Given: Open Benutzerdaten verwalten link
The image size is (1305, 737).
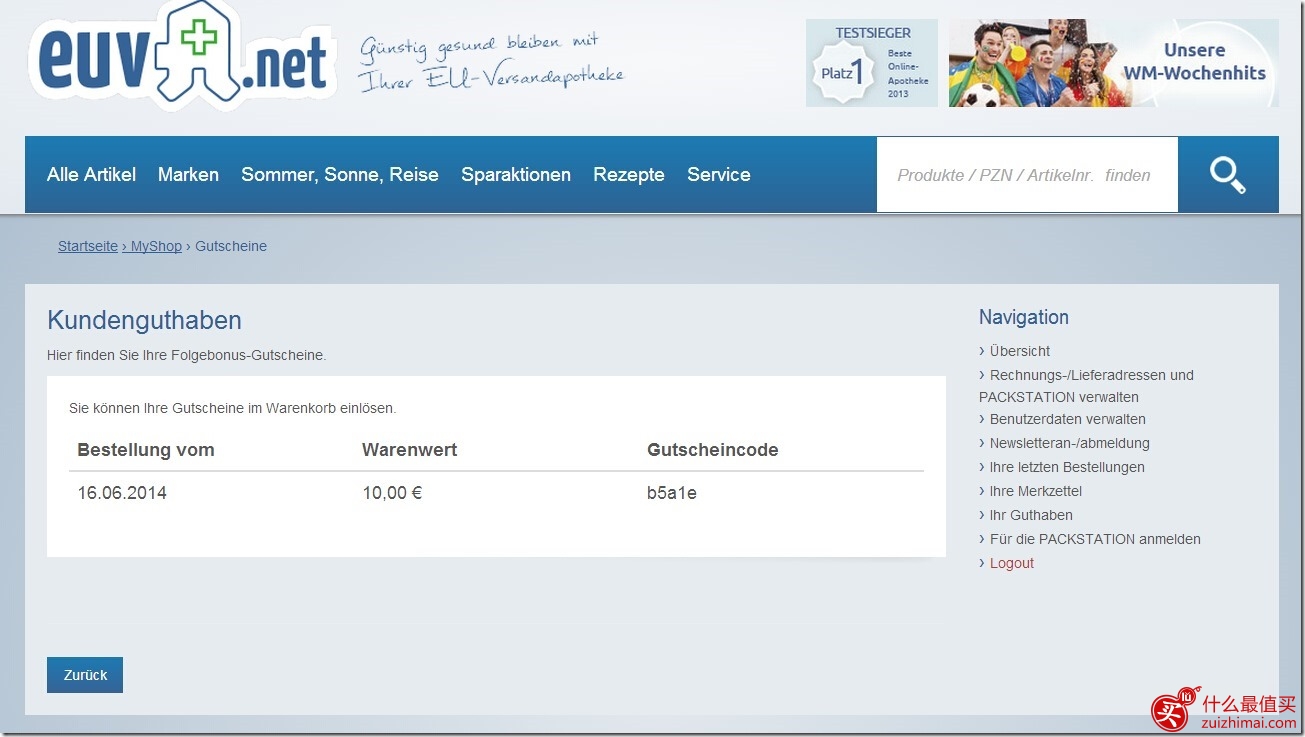Looking at the screenshot, I should click(1068, 419).
